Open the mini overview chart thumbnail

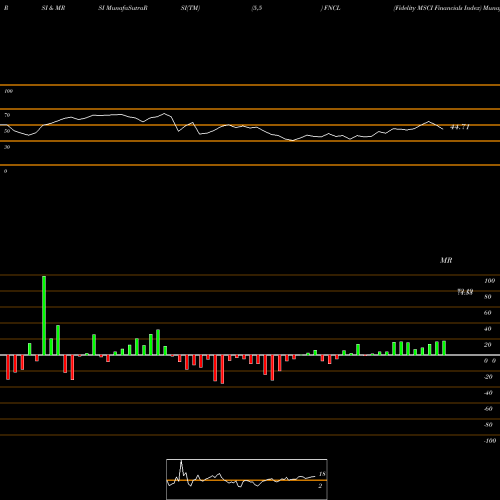(x=247, y=479)
